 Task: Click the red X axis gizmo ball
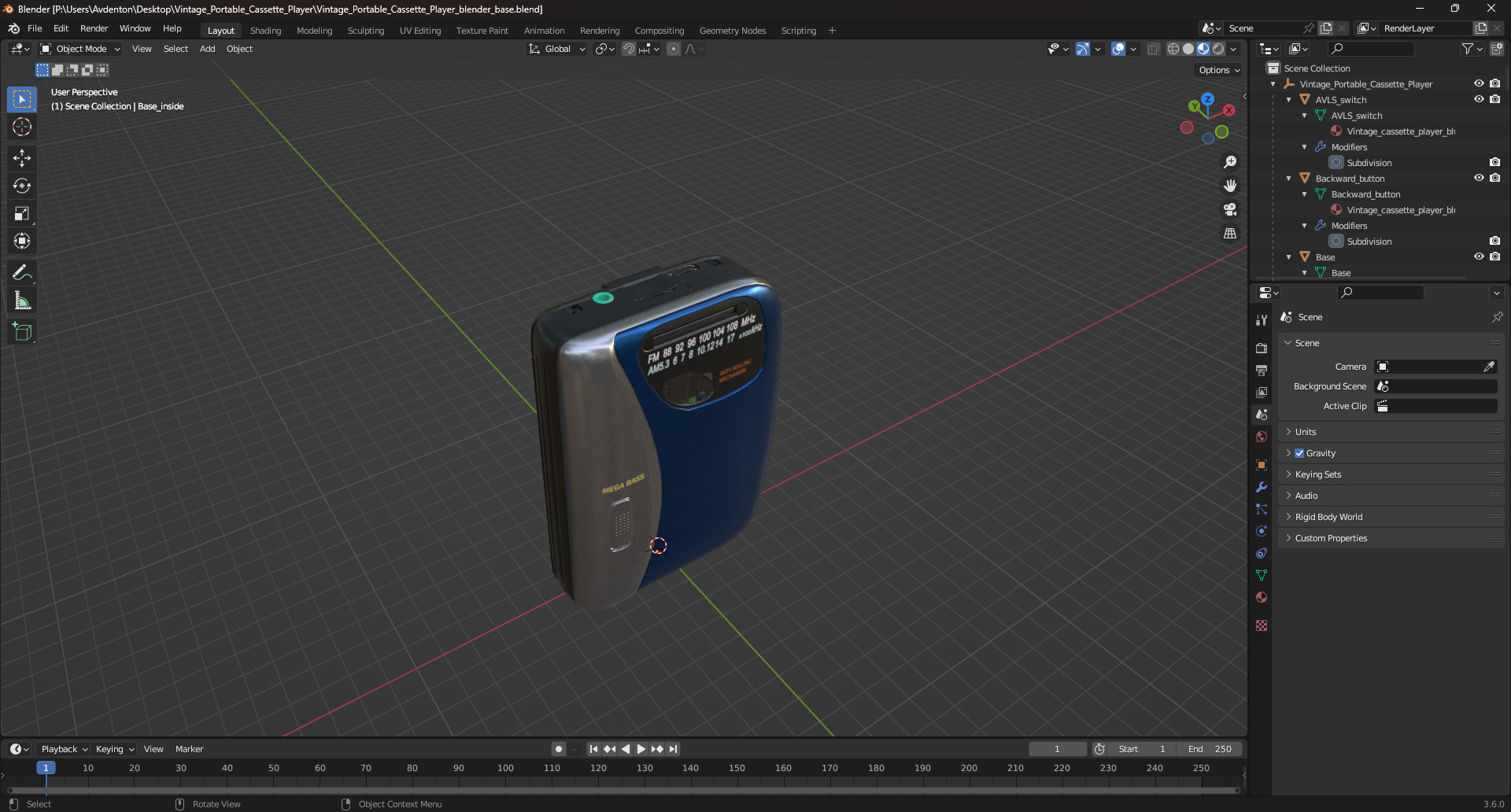pyautogui.click(x=1229, y=110)
